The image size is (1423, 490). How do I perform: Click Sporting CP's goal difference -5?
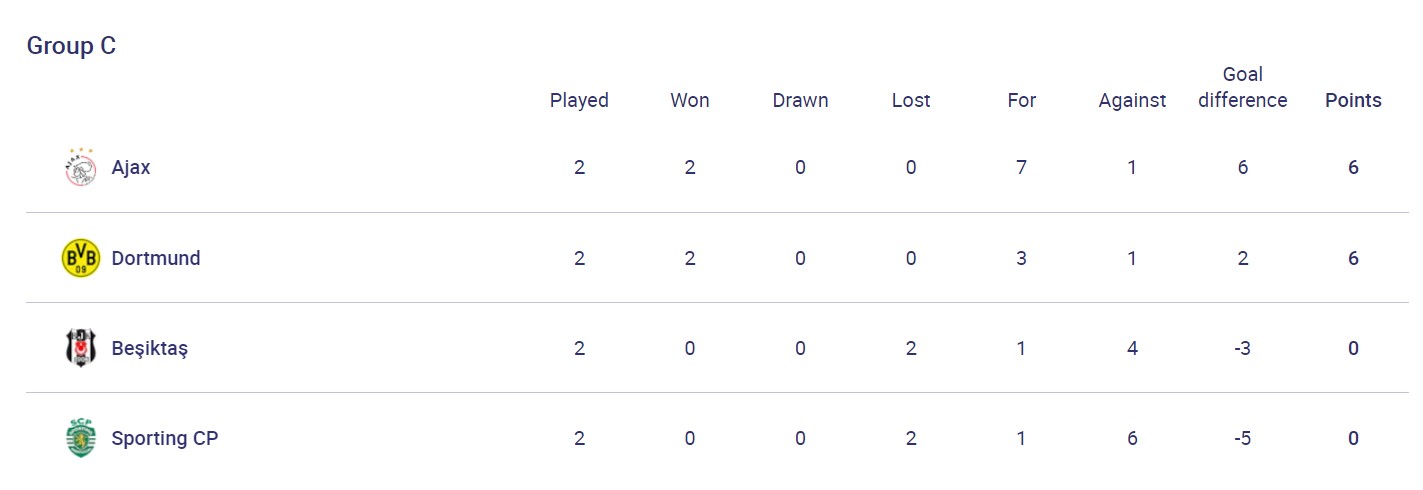[1242, 438]
